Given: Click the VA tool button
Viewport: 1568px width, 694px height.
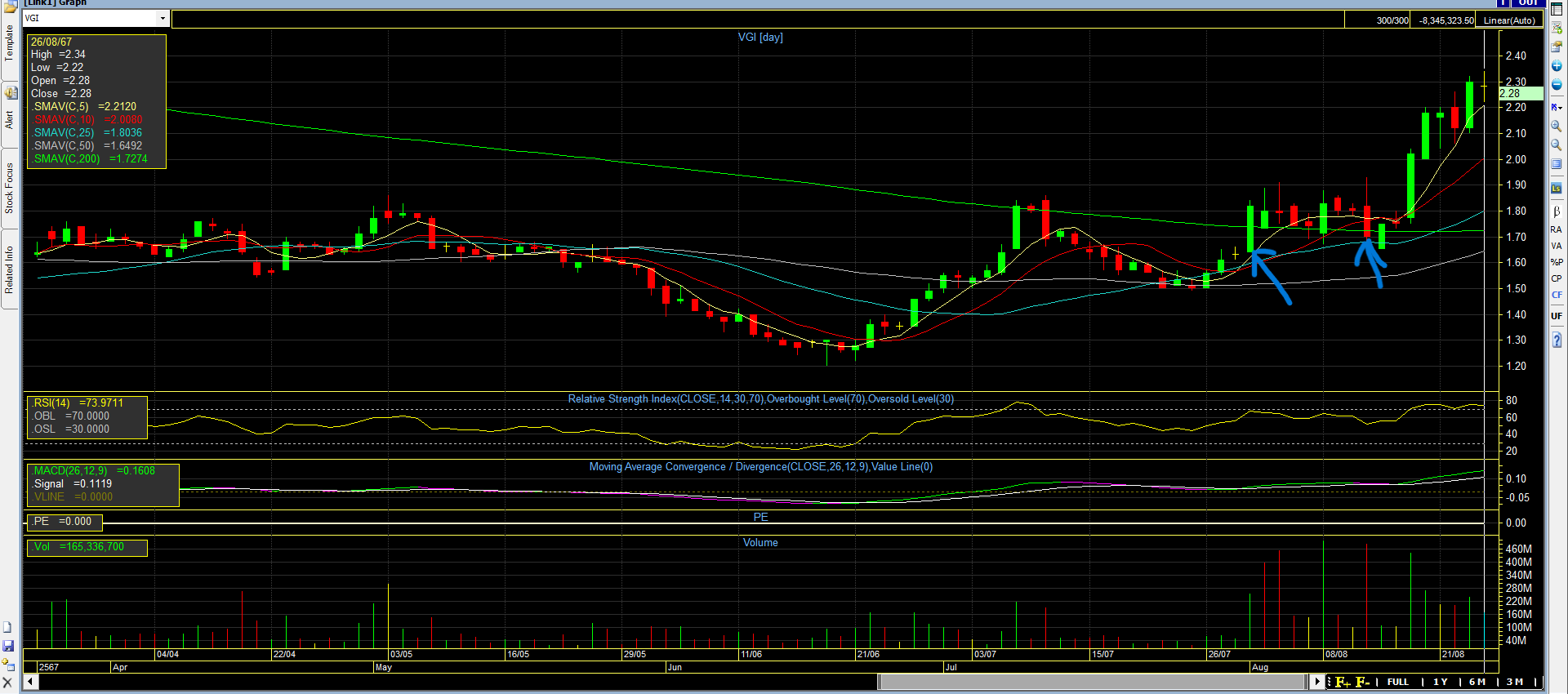Looking at the screenshot, I should (1557, 246).
